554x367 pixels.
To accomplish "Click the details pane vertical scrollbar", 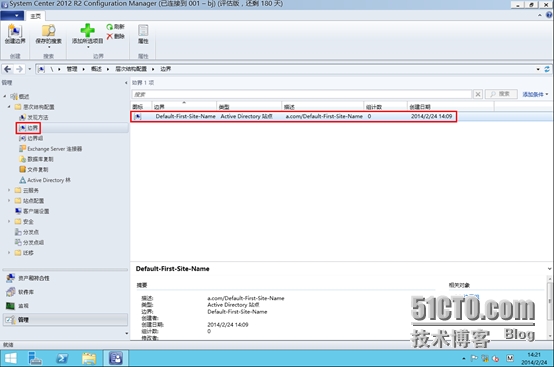I will [549, 307].
